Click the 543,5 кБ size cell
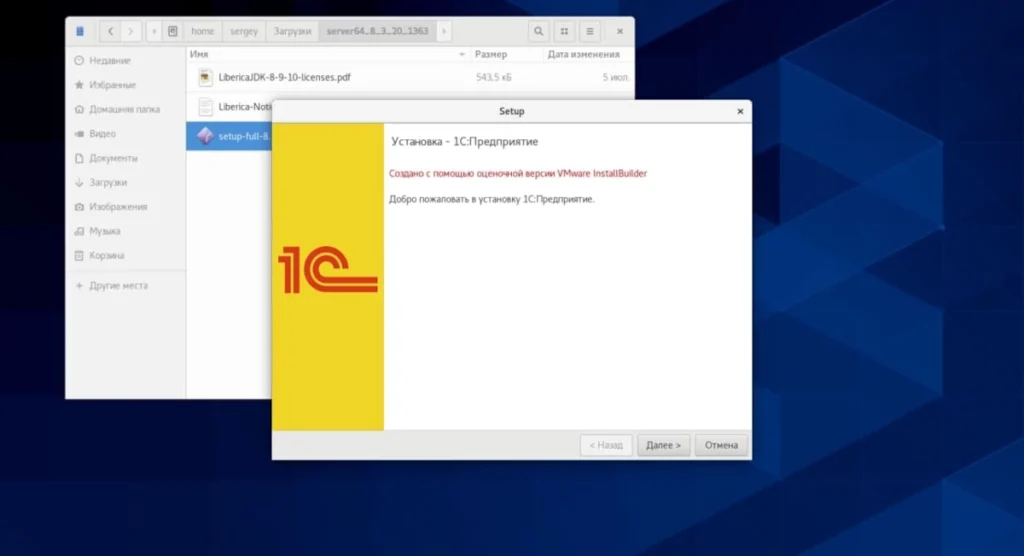Screen dimensions: 1024x556 494,77
